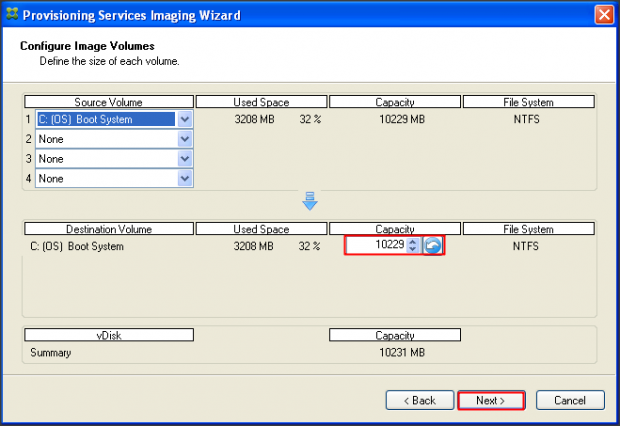Viewport: 620px width, 426px height.
Task: Cancel the imaging wizard
Action: click(570, 400)
